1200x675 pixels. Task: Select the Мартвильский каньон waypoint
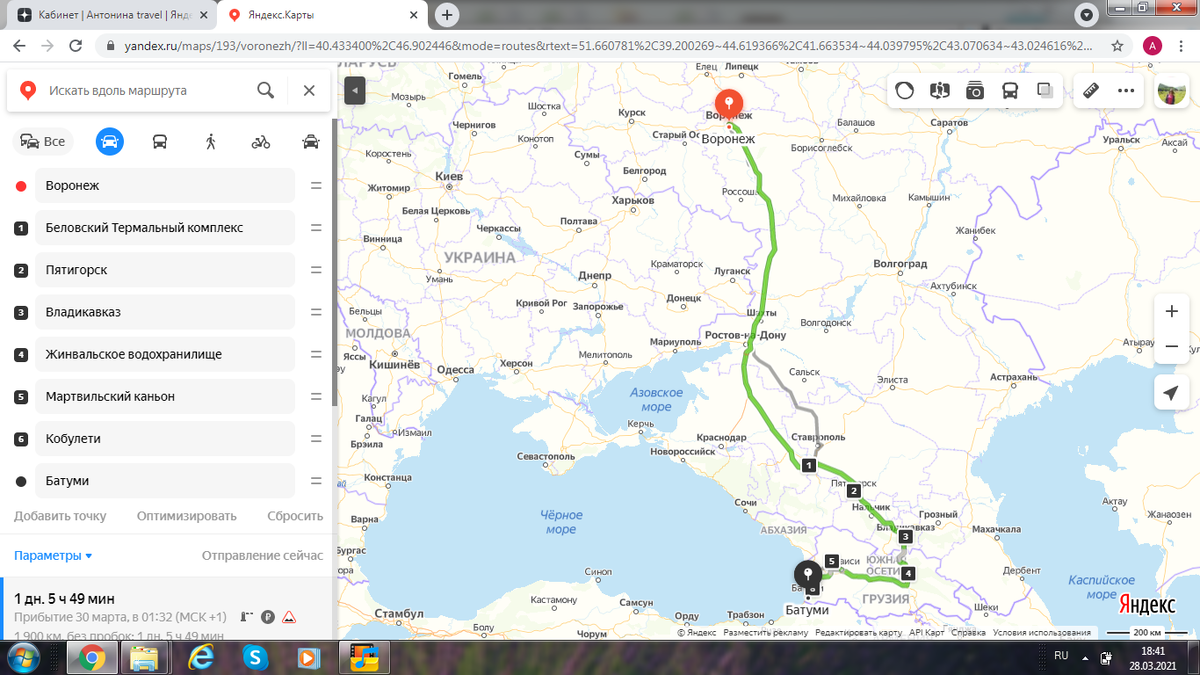165,396
